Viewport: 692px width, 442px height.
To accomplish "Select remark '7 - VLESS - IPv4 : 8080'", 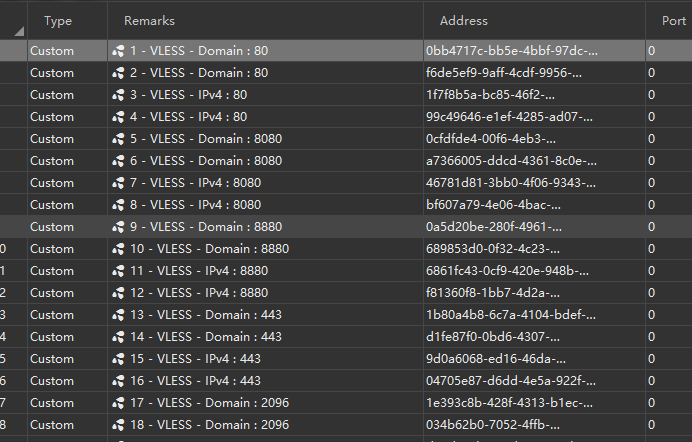I will pos(196,183).
